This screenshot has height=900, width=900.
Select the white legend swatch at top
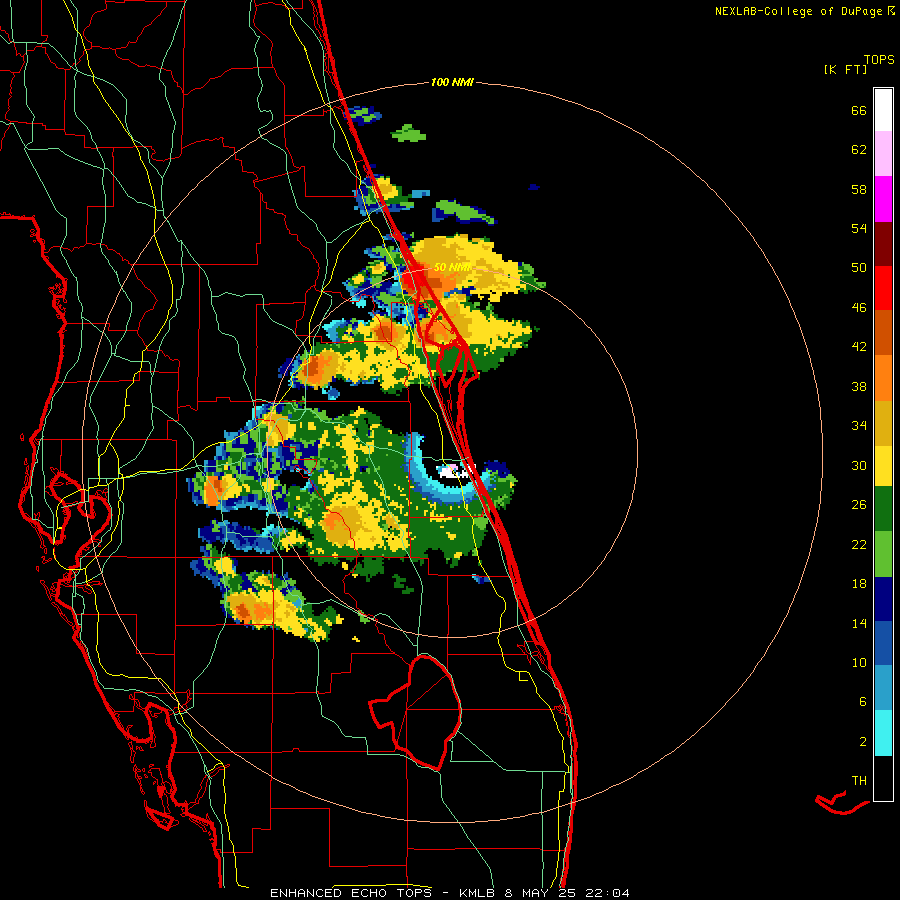coord(883,110)
